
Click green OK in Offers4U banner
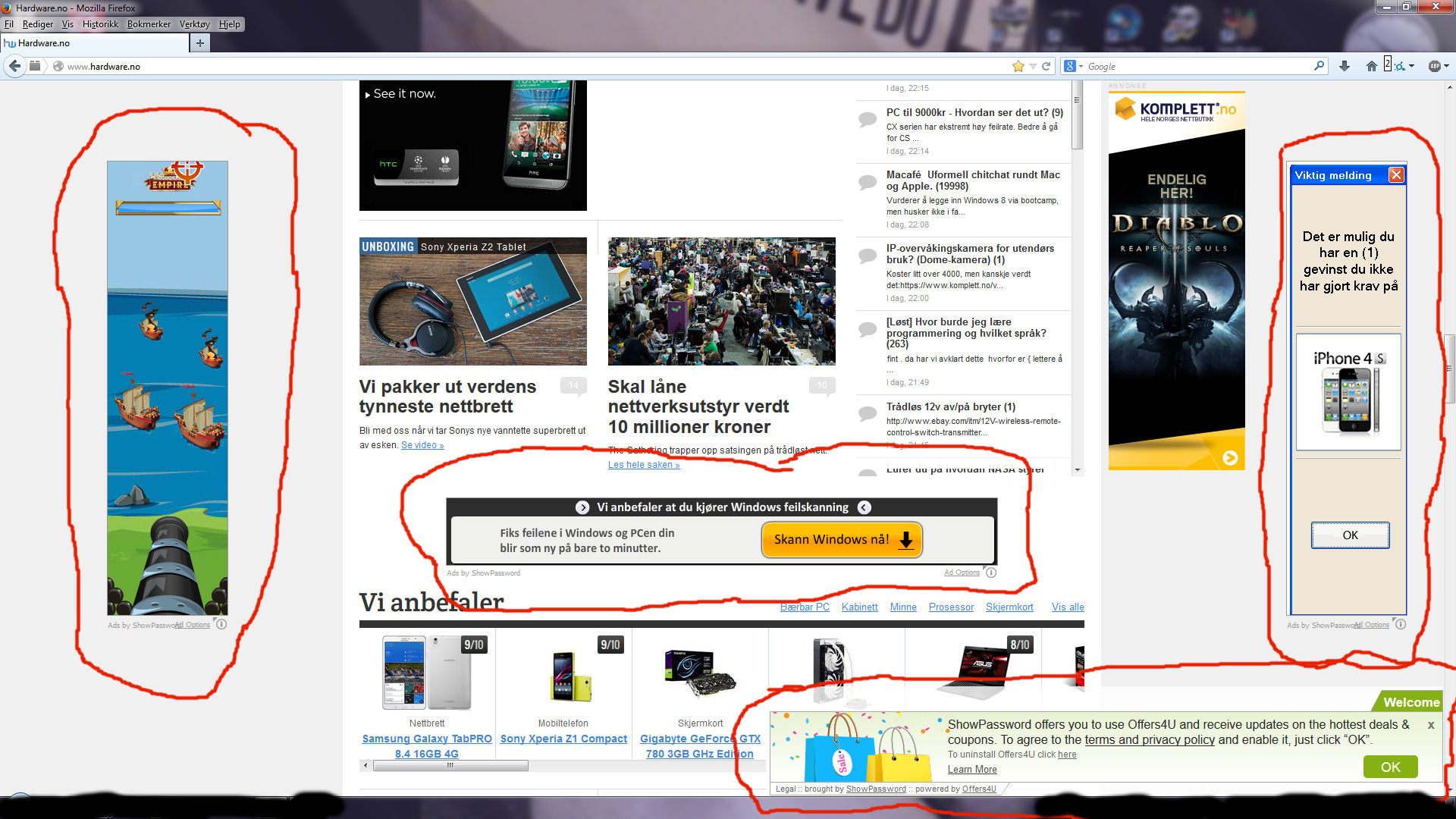(1390, 767)
